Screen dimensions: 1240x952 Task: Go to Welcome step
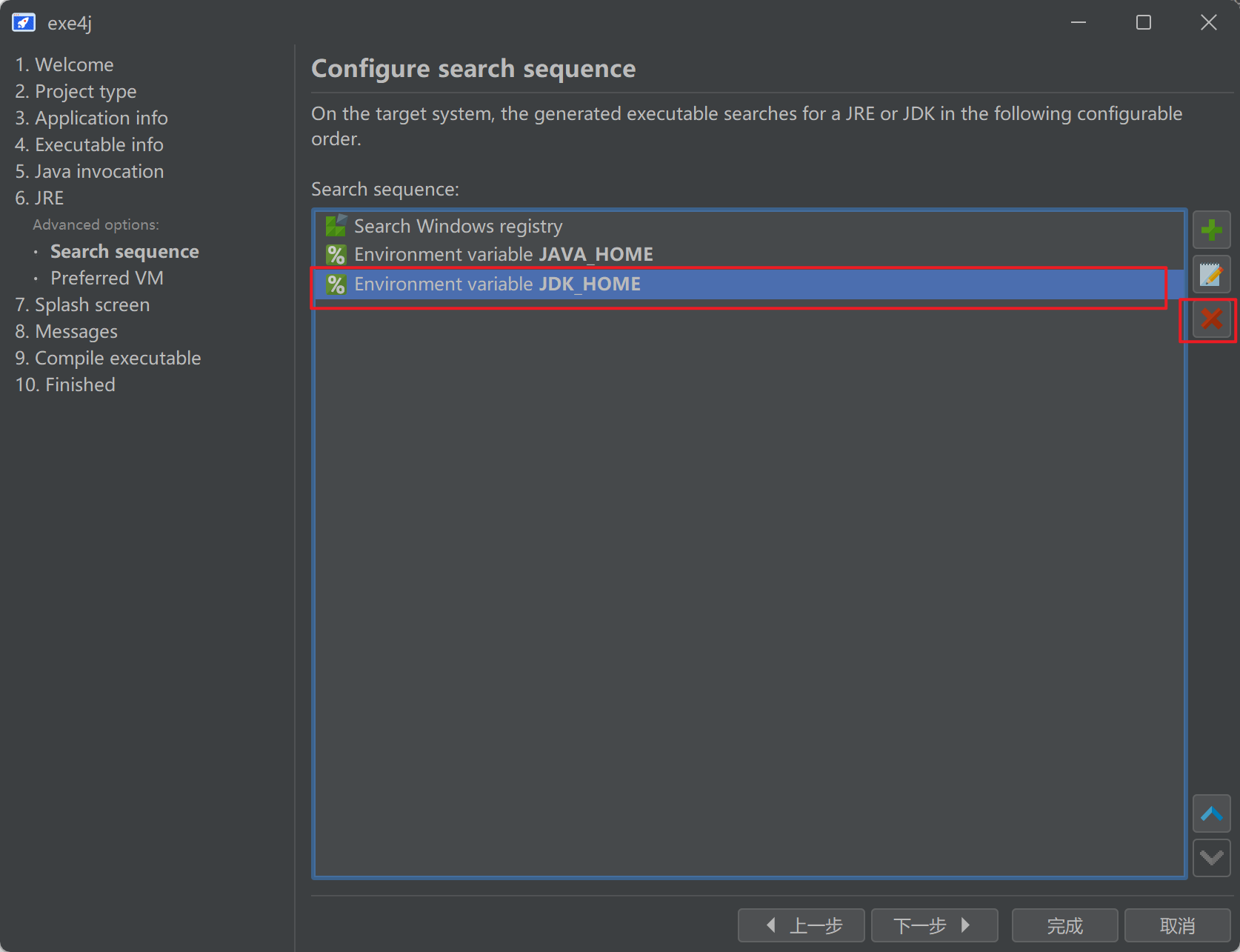click(x=64, y=65)
